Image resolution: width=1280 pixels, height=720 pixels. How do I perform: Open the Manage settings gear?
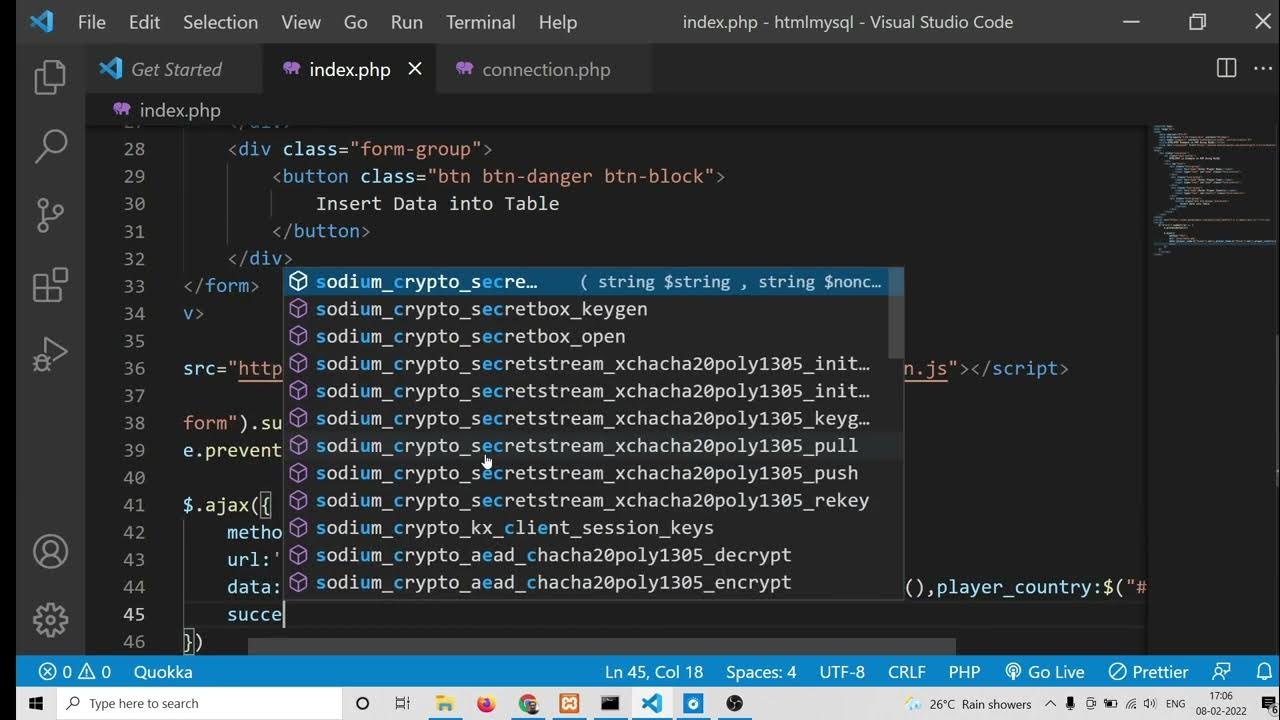tap(50, 618)
